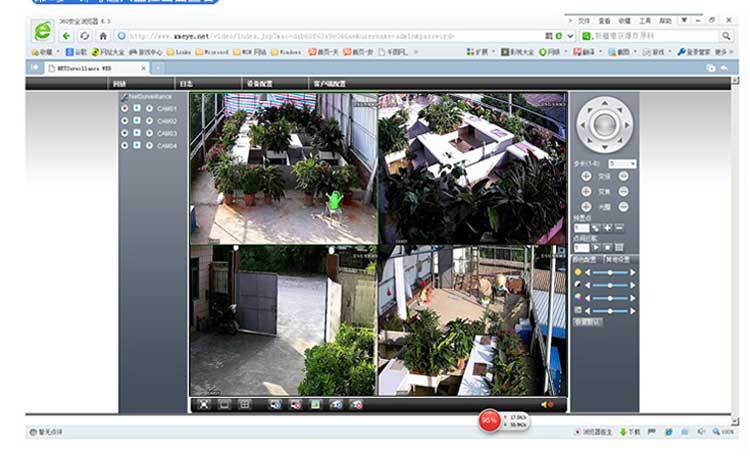The image size is (750, 460).
Task: Open the 日志 log tab
Action: (186, 84)
